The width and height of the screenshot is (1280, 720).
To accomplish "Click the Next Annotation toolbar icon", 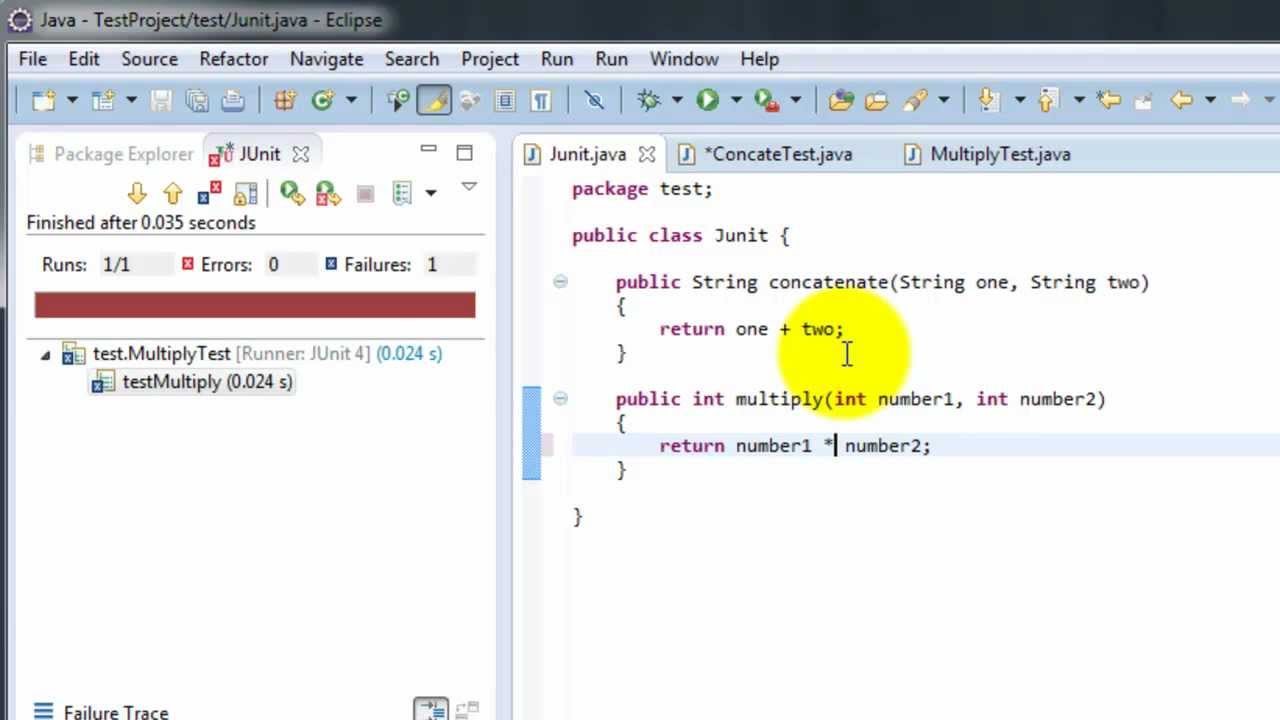I will coord(988,100).
